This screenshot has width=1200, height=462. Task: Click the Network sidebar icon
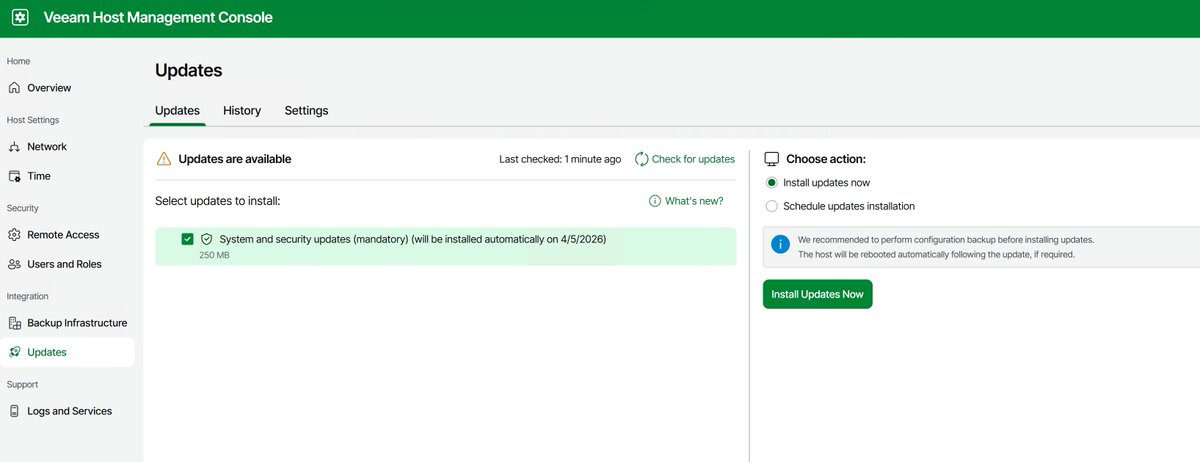[x=14, y=147]
